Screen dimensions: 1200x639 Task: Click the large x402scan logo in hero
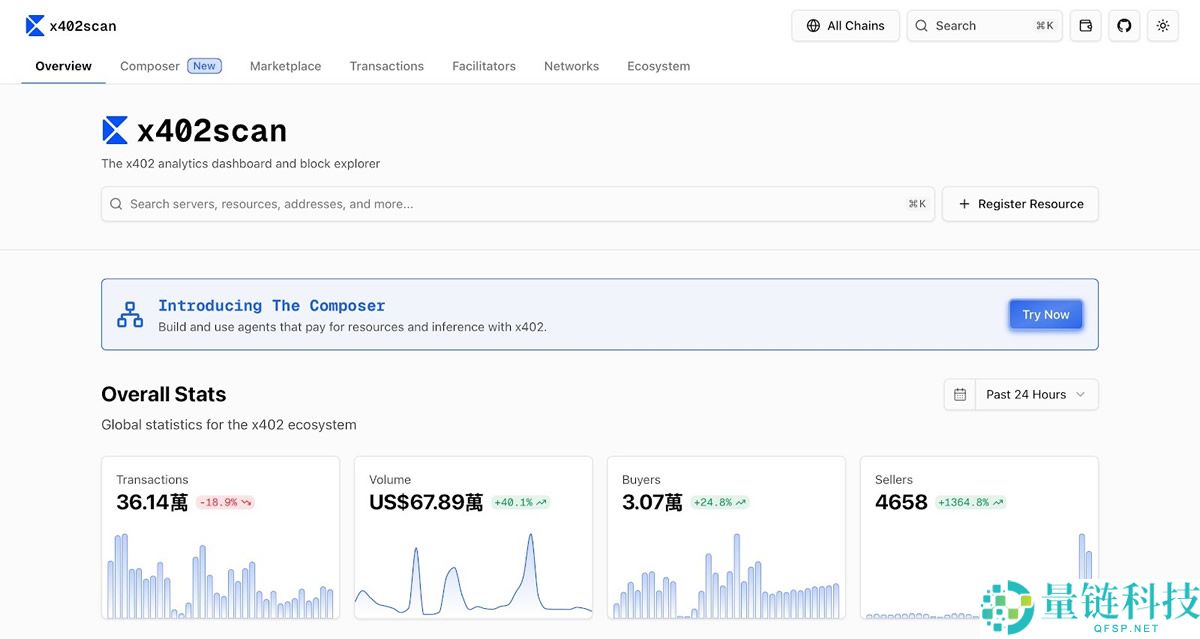[x=115, y=131]
